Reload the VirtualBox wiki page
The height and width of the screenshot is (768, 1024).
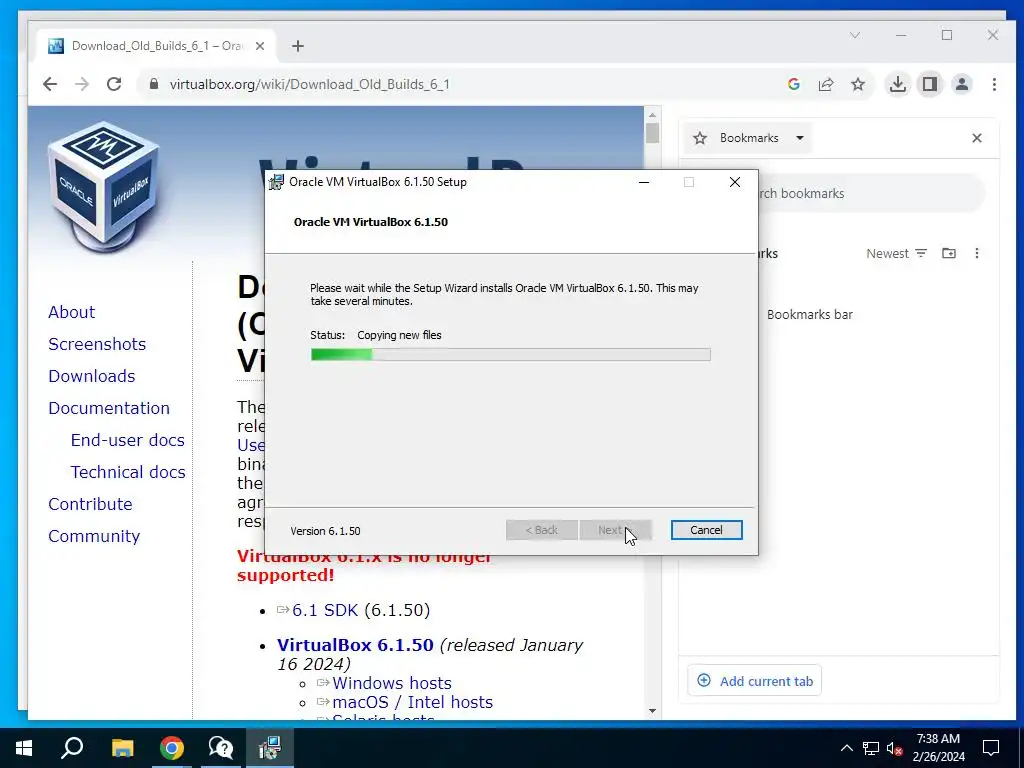point(114,84)
